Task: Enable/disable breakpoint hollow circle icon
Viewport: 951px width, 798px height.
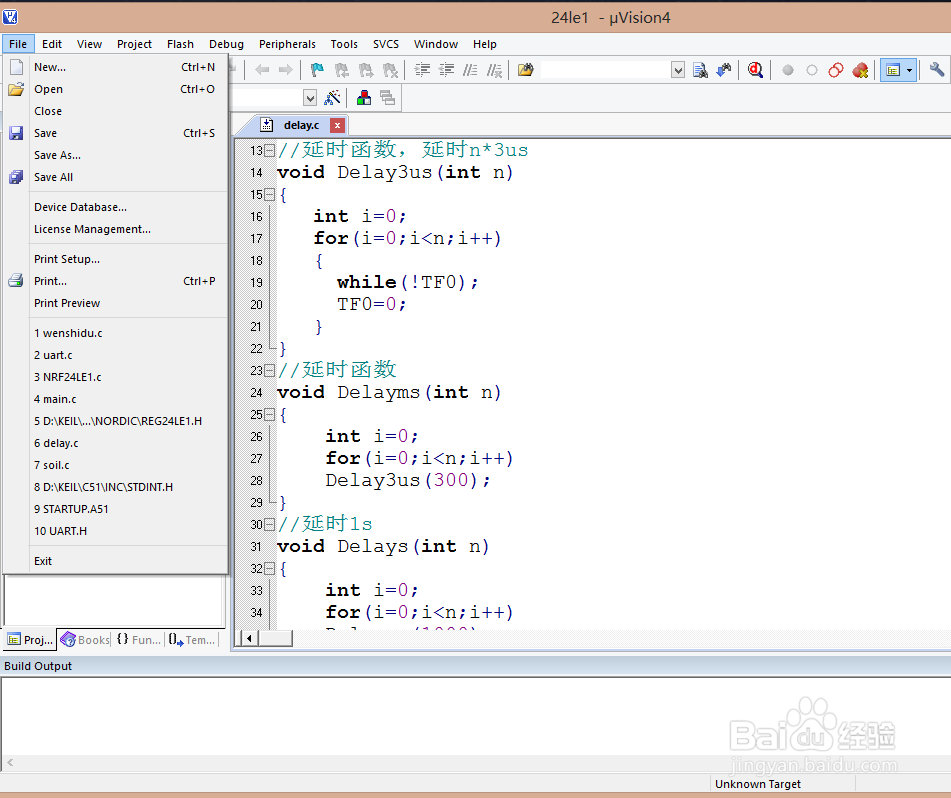Action: (x=812, y=70)
